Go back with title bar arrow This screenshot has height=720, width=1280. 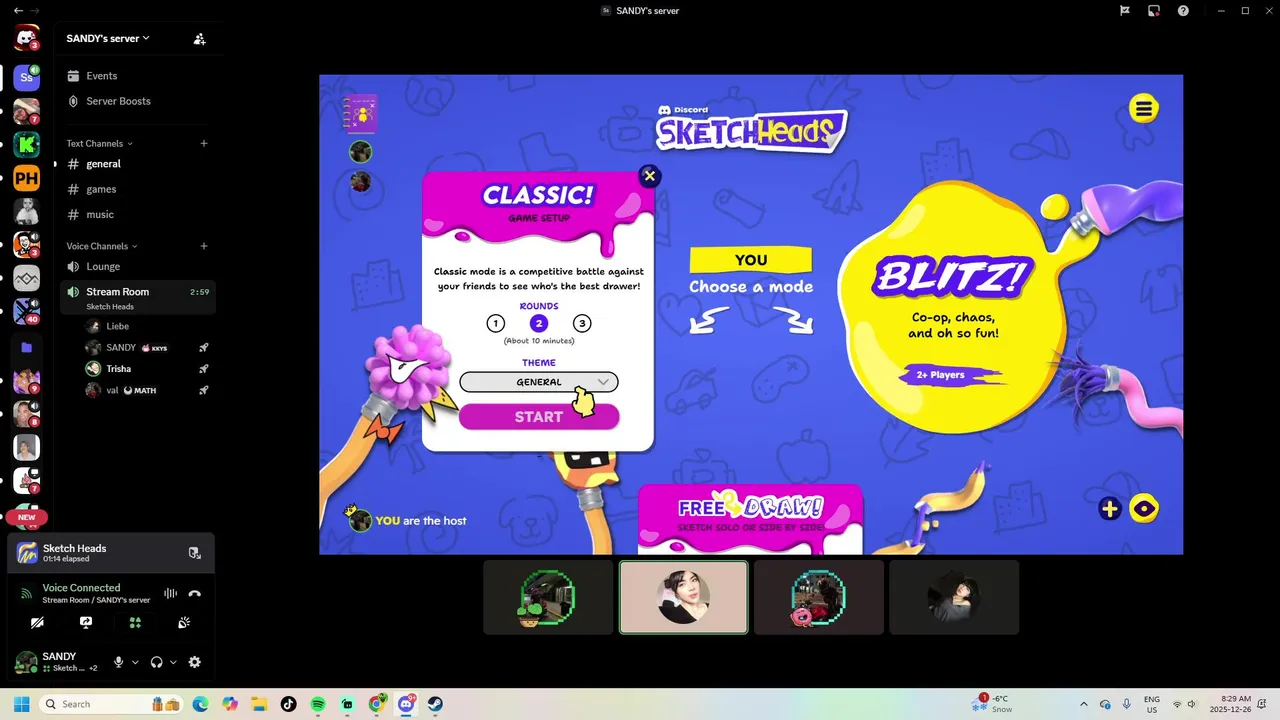click(x=18, y=10)
